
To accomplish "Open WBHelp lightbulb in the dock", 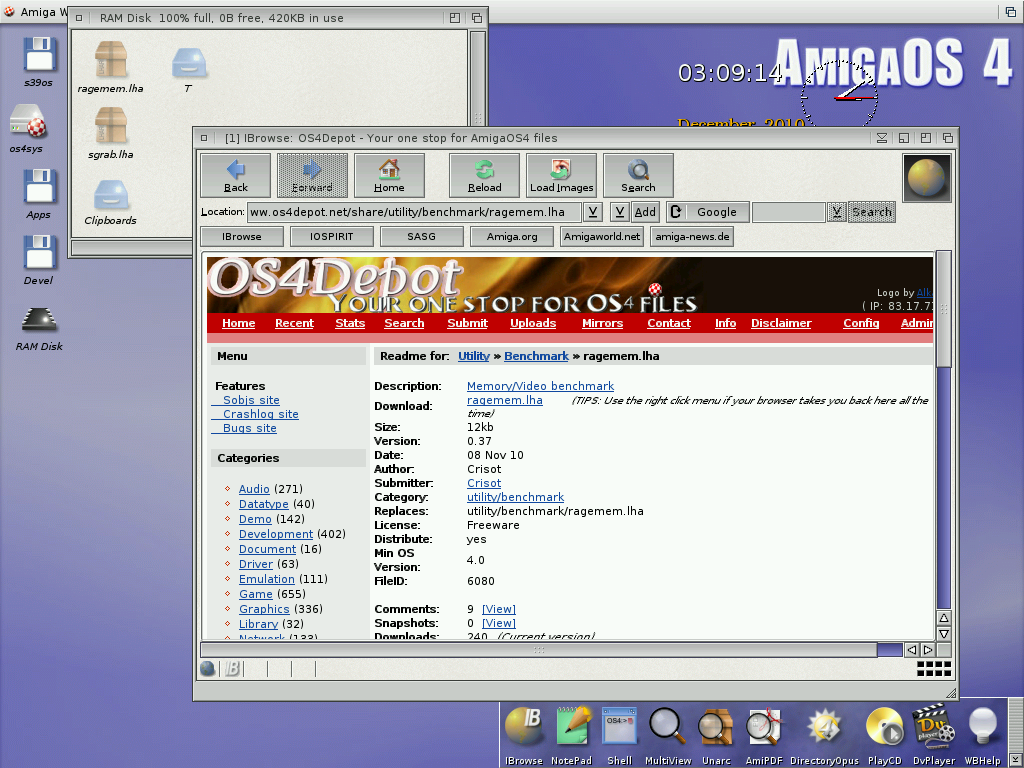I will [983, 736].
